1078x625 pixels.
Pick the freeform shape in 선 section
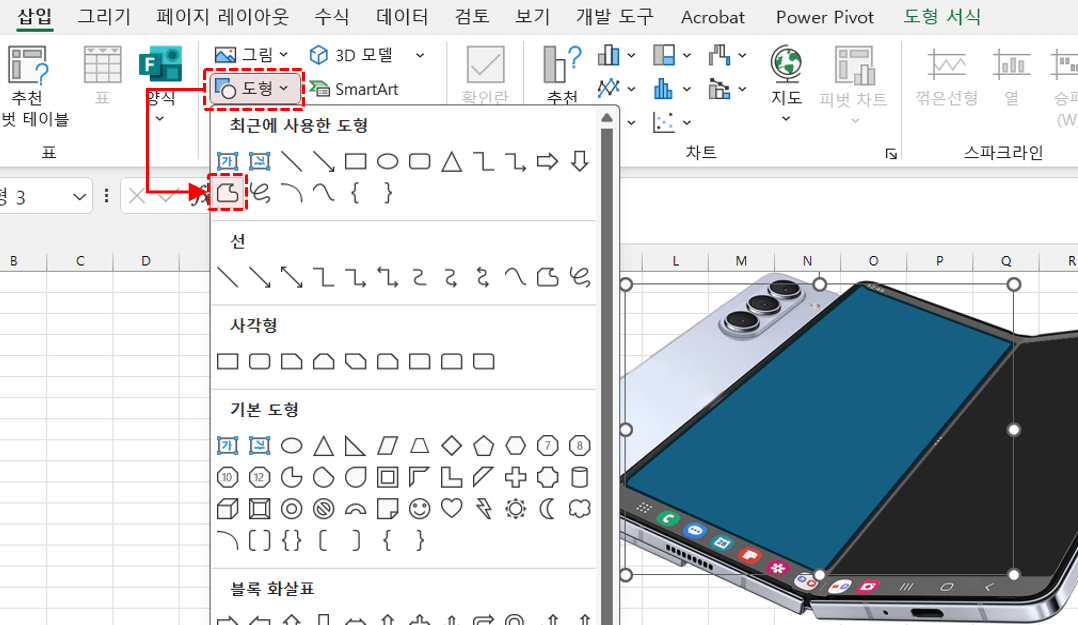547,277
